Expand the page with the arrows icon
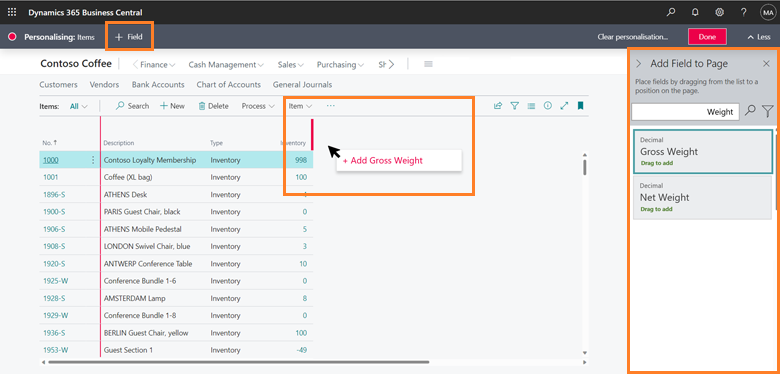Image resolution: width=780 pixels, height=374 pixels. (564, 105)
